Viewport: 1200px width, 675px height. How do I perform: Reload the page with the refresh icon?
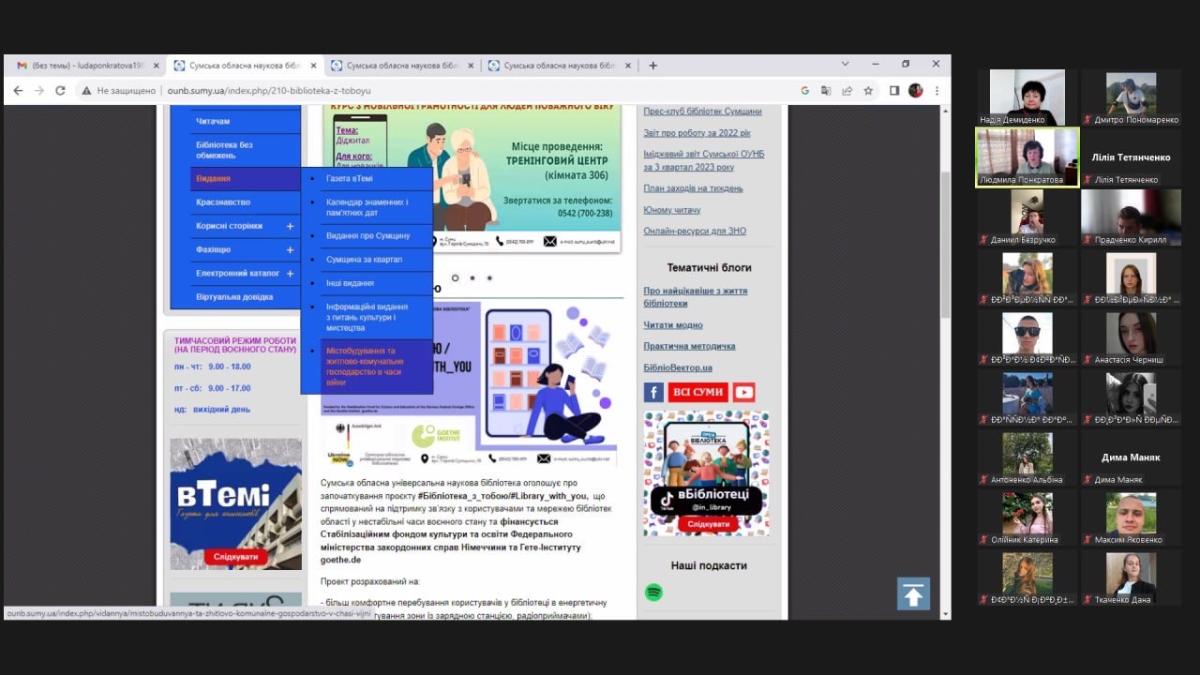(x=60, y=90)
